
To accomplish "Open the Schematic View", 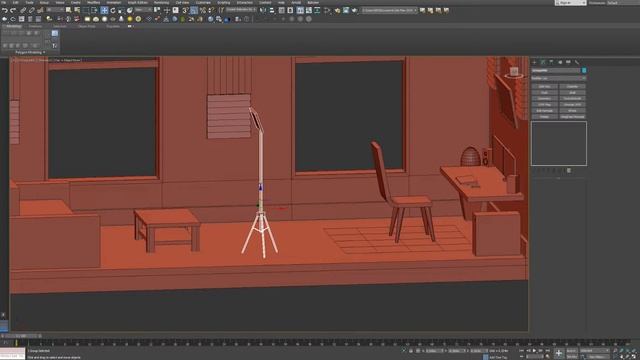I will [317, 10].
